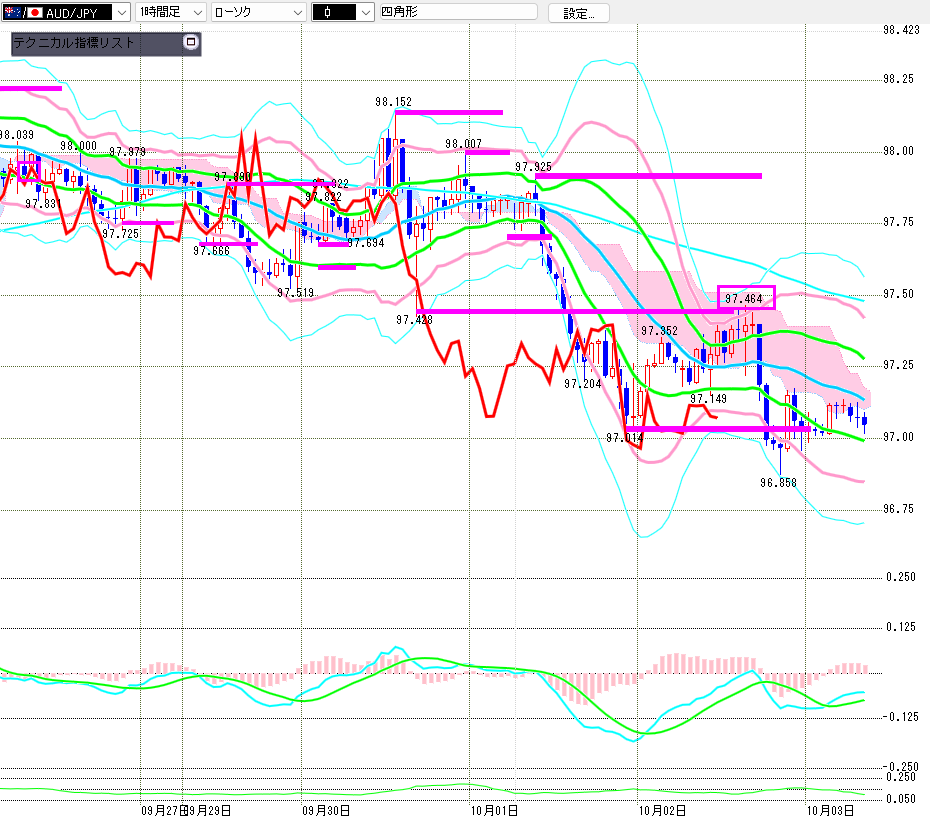Click the 10月01日 date axis label

click(x=491, y=811)
